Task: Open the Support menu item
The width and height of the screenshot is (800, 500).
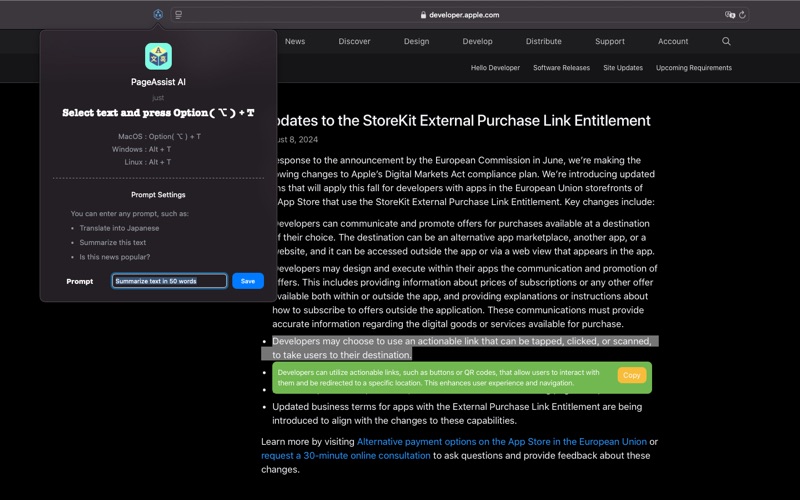Action: point(610,41)
